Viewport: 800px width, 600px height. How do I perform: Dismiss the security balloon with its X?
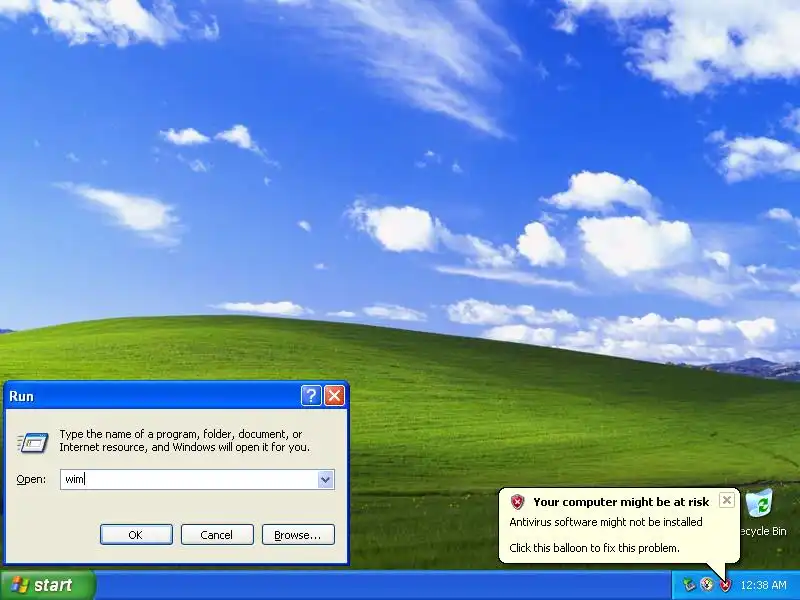pos(727,500)
